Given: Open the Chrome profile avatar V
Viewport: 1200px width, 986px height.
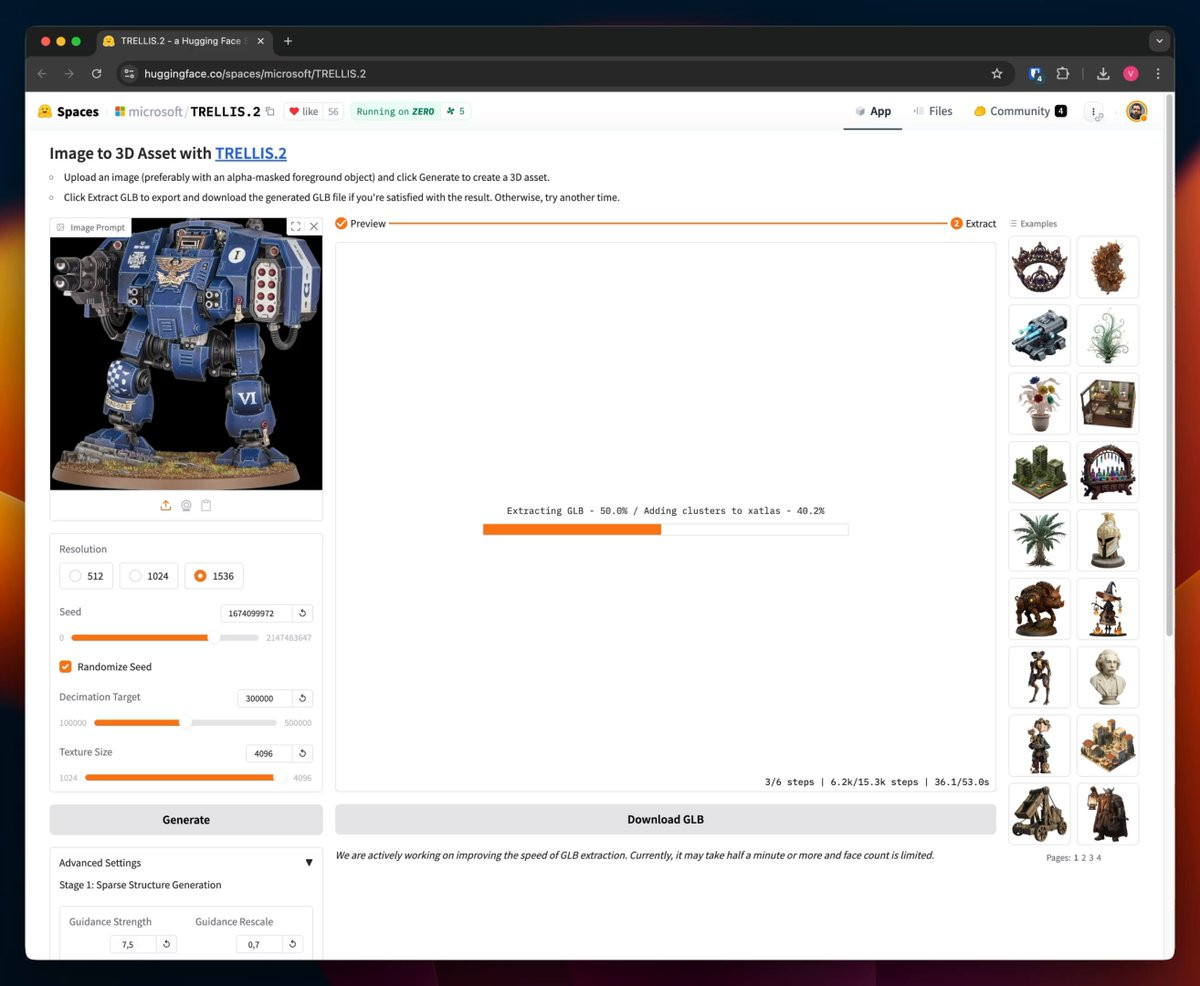Looking at the screenshot, I should [x=1131, y=73].
